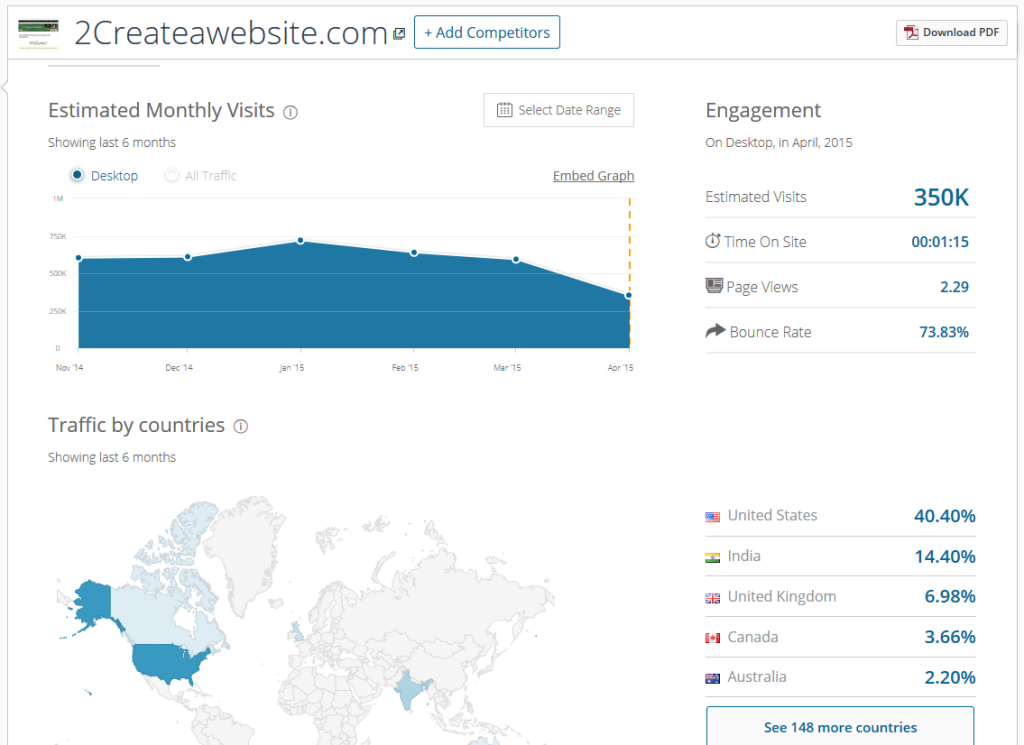This screenshot has height=745, width=1024.
Task: Click the Canada flag icon
Action: [x=712, y=638]
